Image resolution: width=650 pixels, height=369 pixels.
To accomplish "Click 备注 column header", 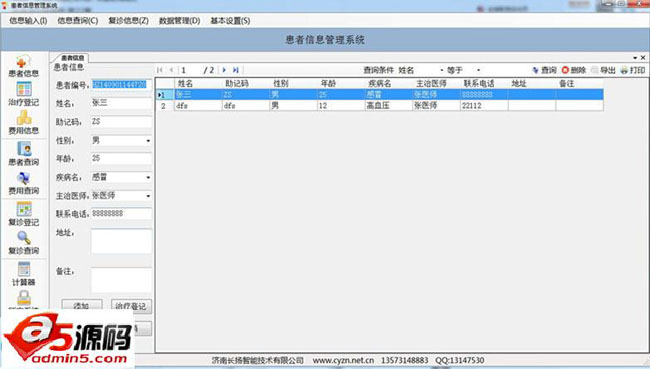I will point(580,83).
